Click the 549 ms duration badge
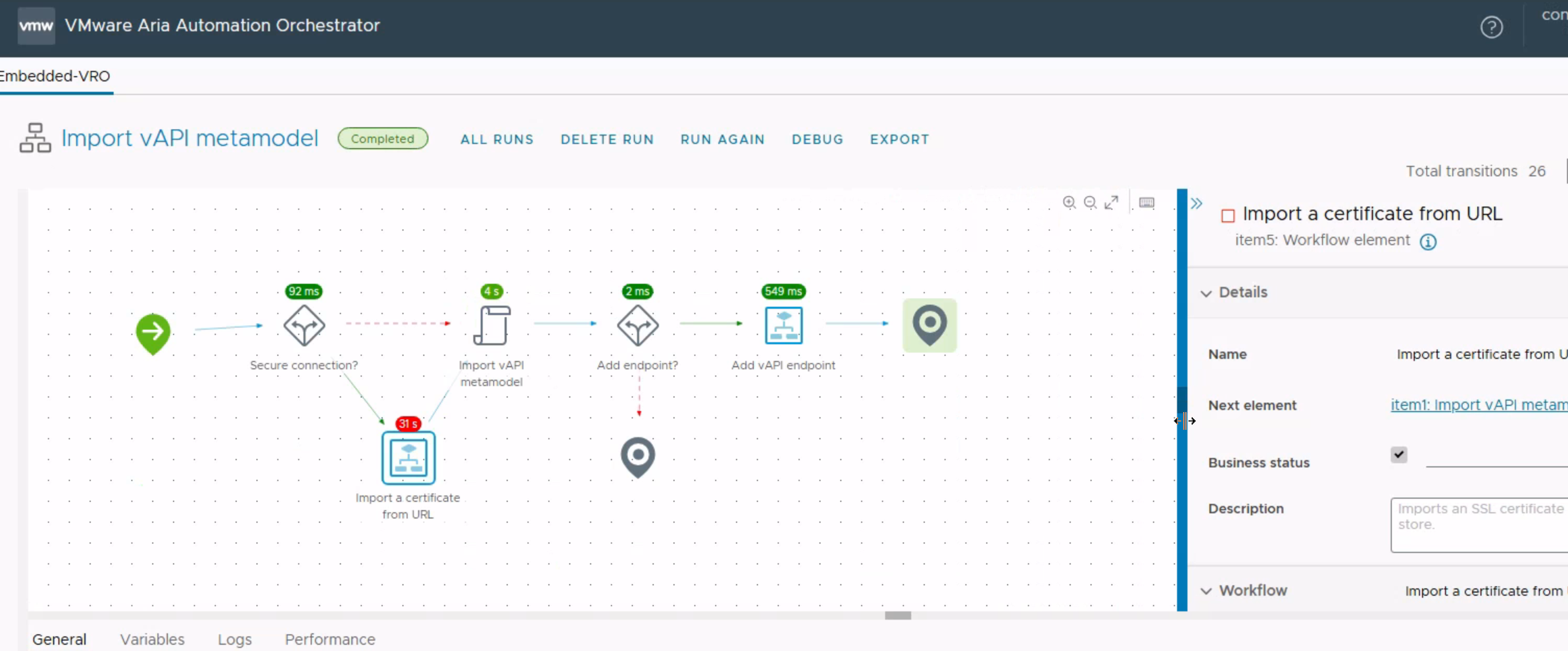 click(783, 291)
